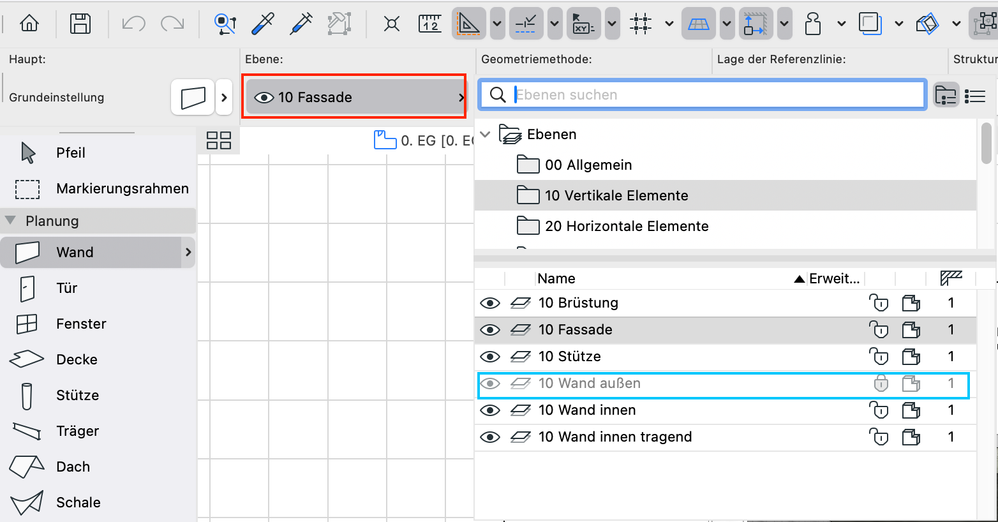Select the Markierungsrahmen marquee tool

pyautogui.click(x=98, y=188)
